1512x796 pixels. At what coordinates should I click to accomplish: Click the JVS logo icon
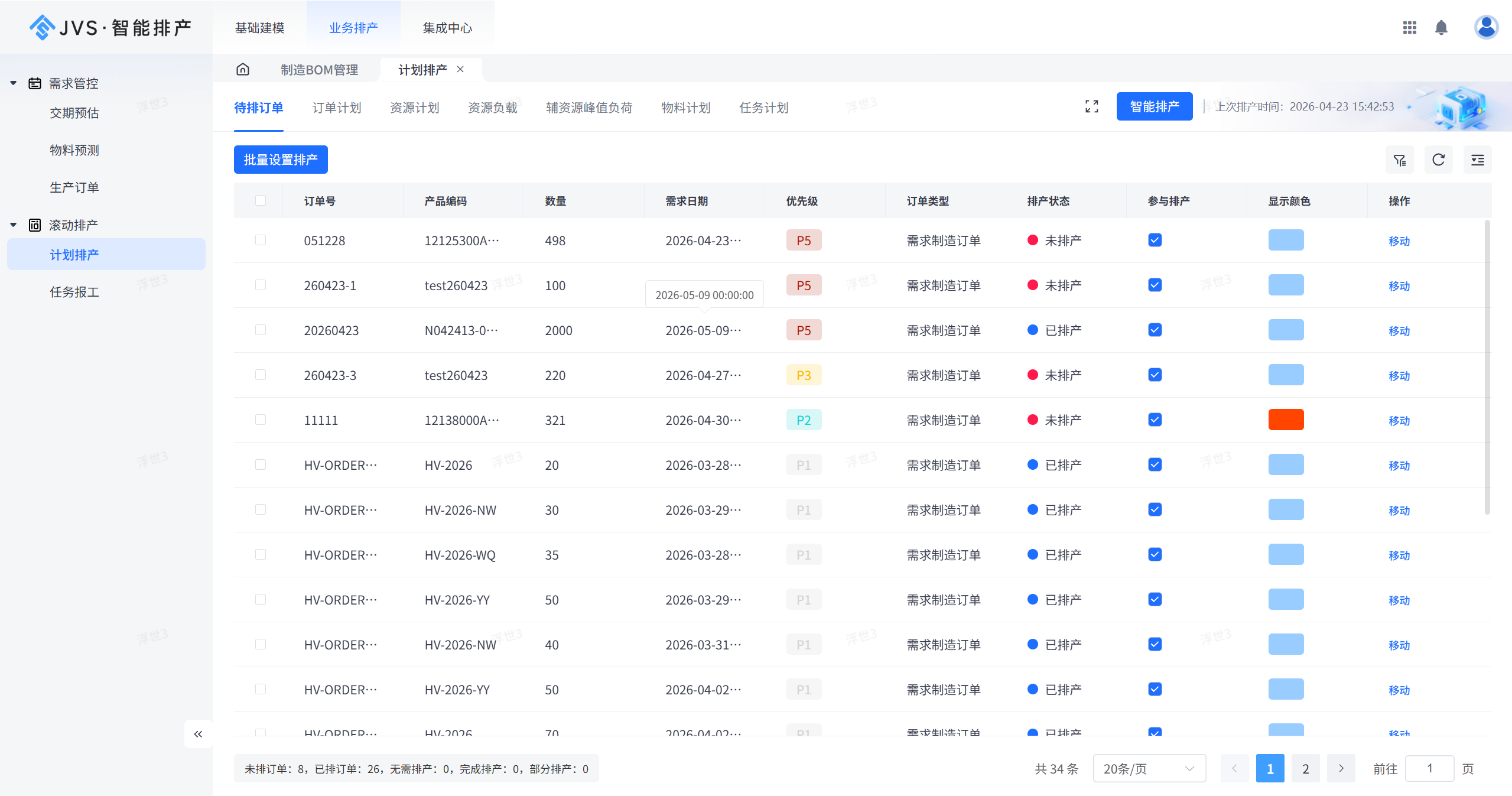[x=42, y=27]
